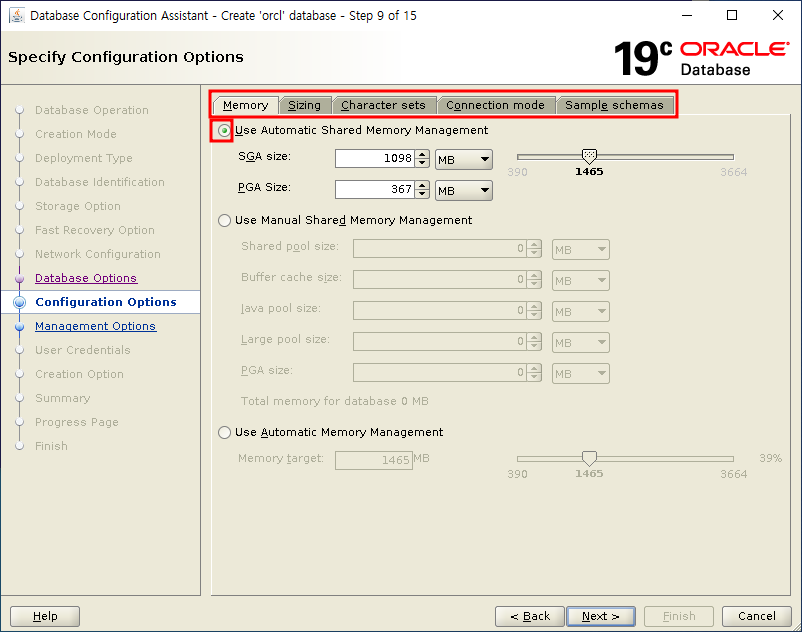
Task: Select Configuration Options step in sidebar
Action: click(x=105, y=302)
